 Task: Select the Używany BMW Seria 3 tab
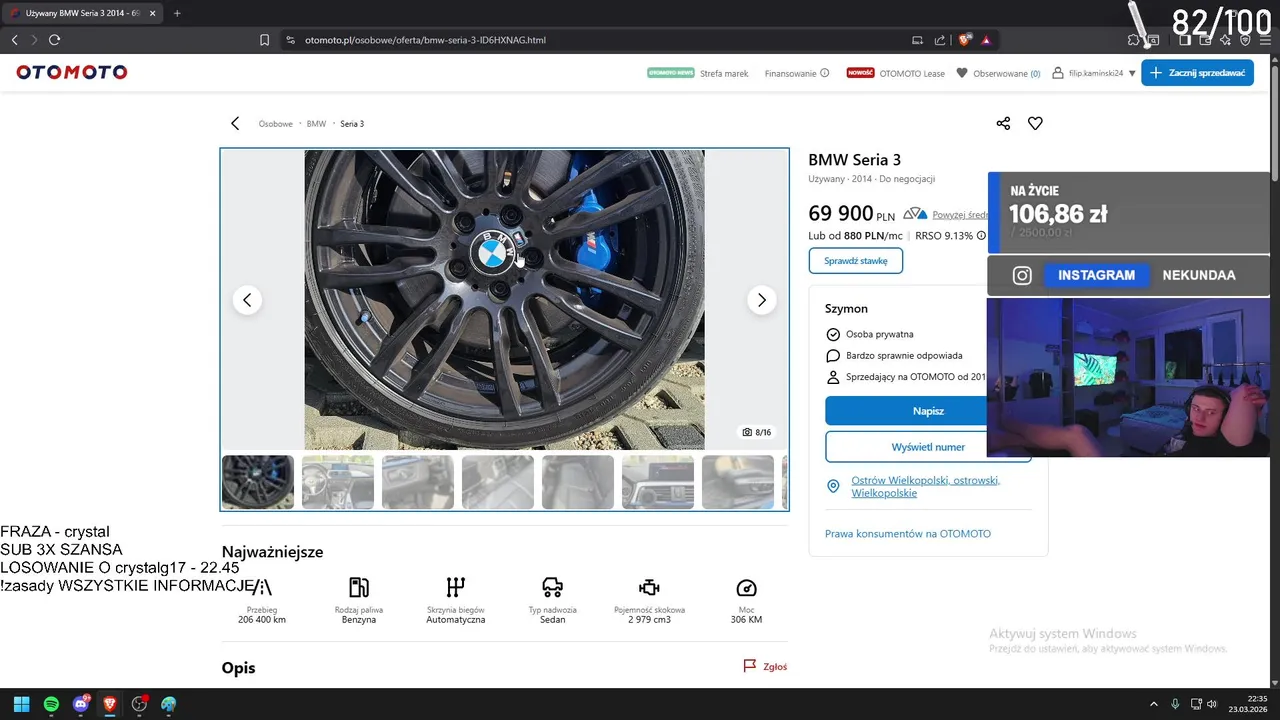click(x=82, y=13)
